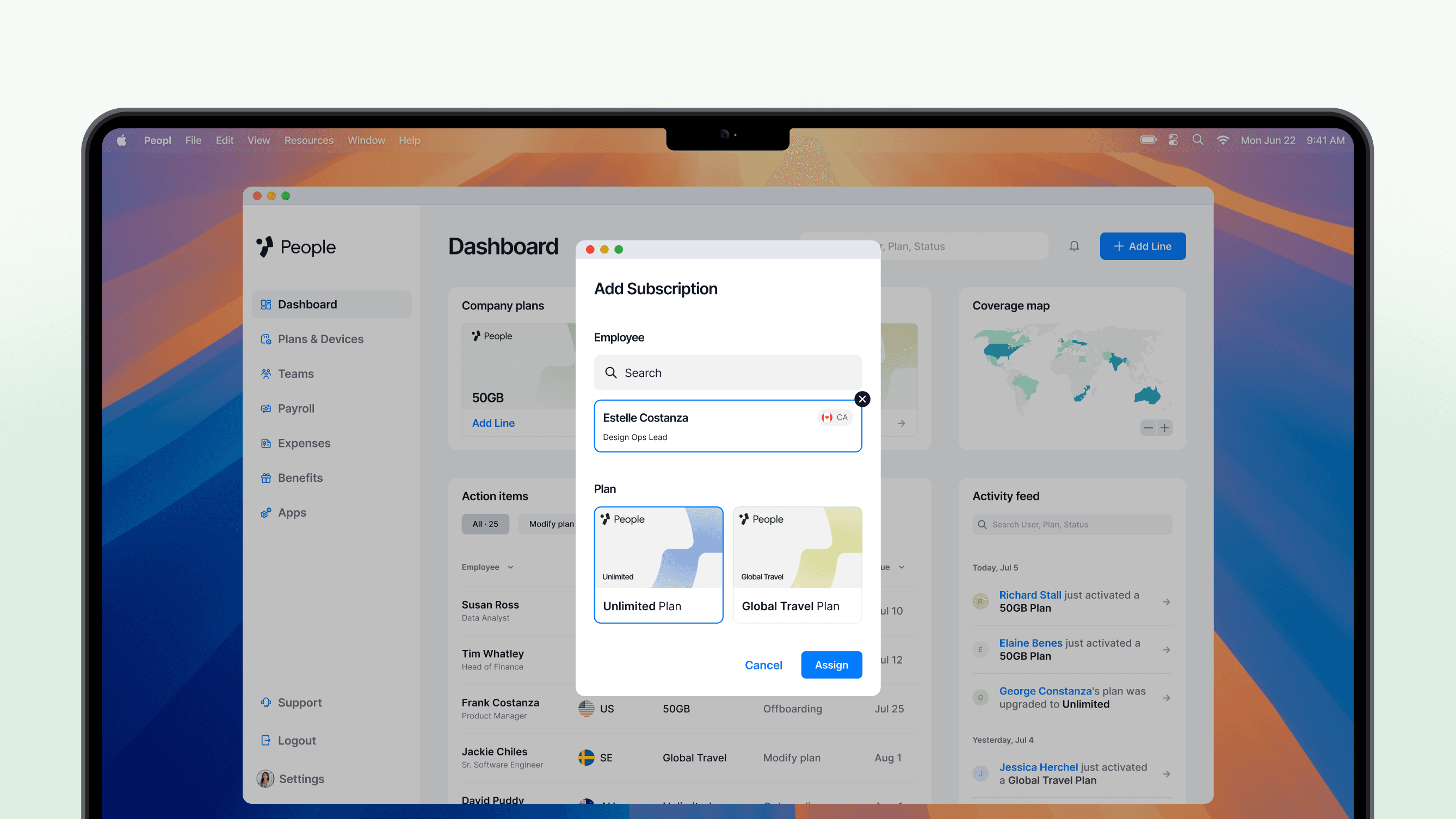Click the Sweden flag in Jackie Chiles row
Screen dimensions: 1456x819
click(x=586, y=758)
